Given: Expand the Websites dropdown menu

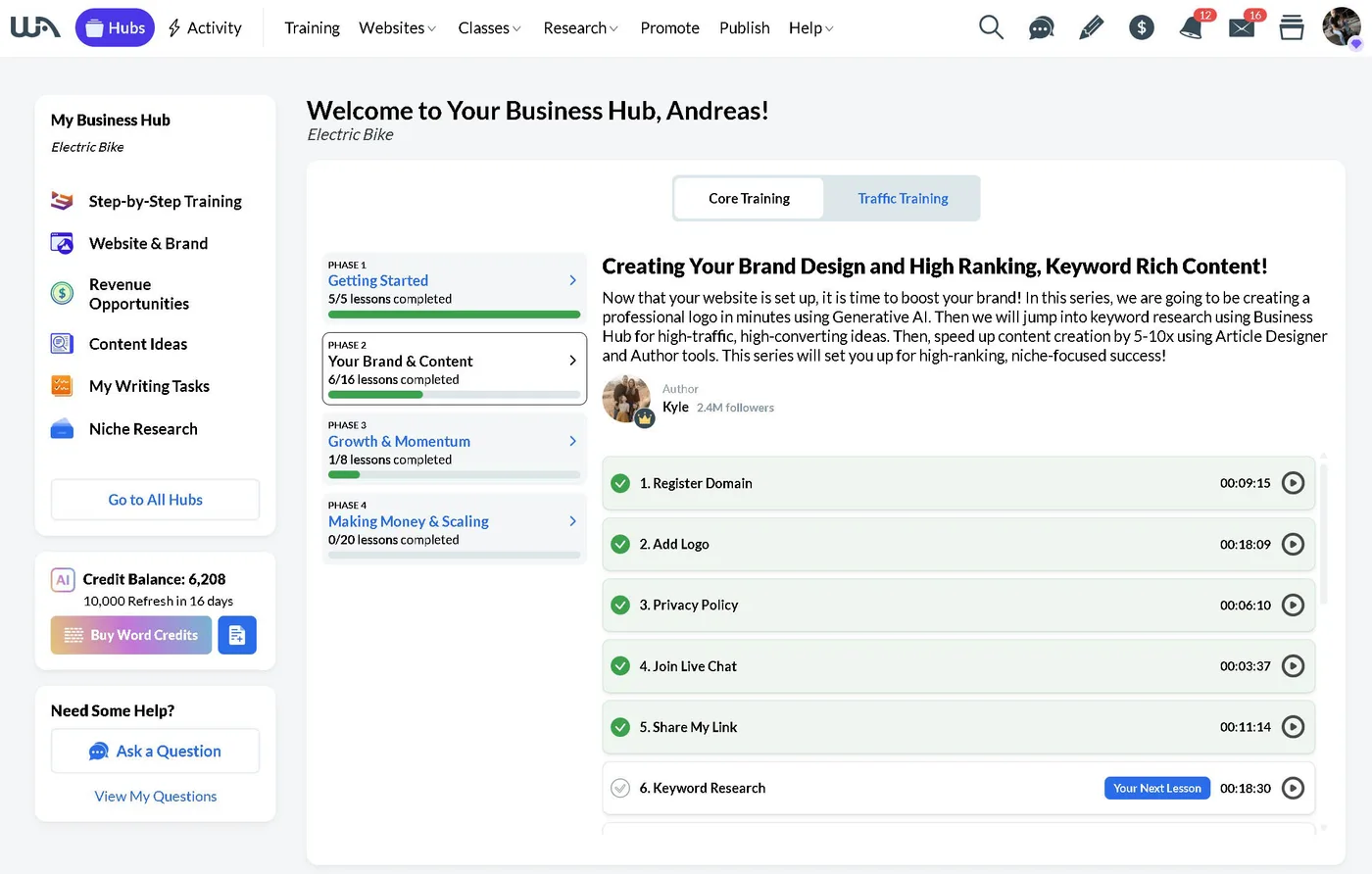Looking at the screenshot, I should point(398,27).
